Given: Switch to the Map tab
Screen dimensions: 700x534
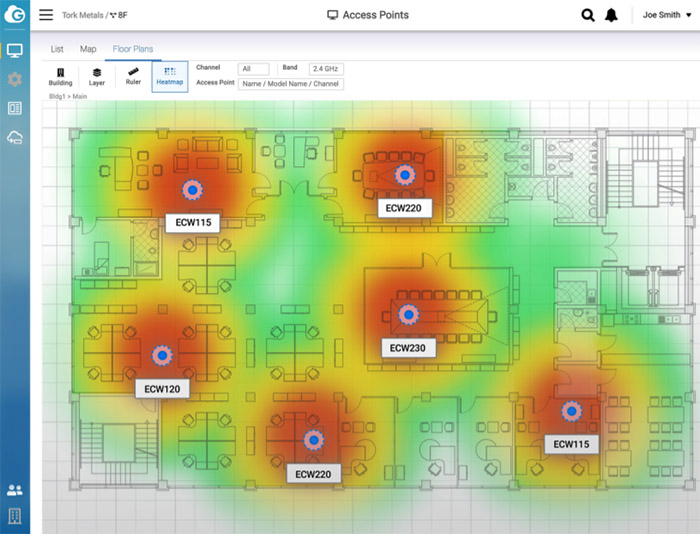Looking at the screenshot, I should (x=88, y=49).
